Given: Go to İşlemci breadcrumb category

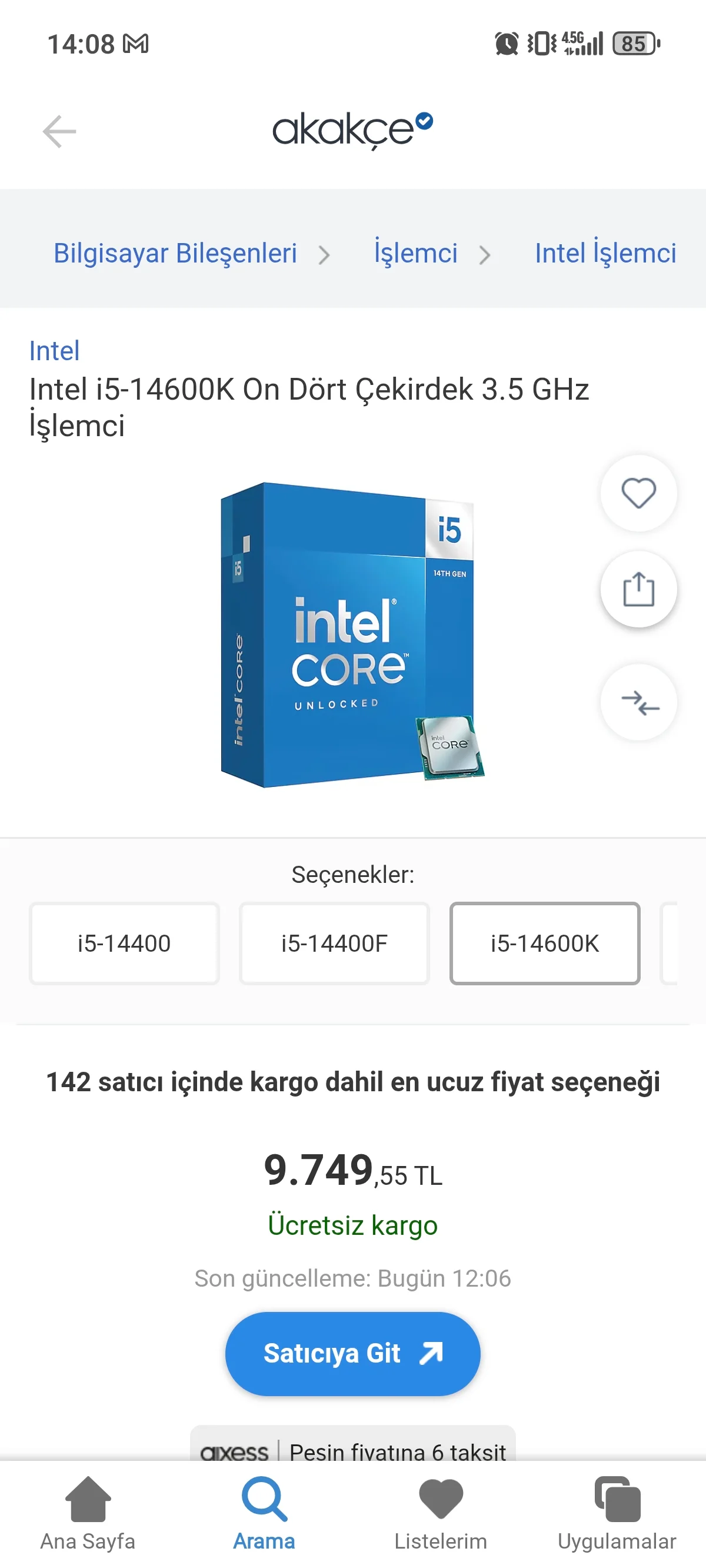Looking at the screenshot, I should pyautogui.click(x=416, y=253).
